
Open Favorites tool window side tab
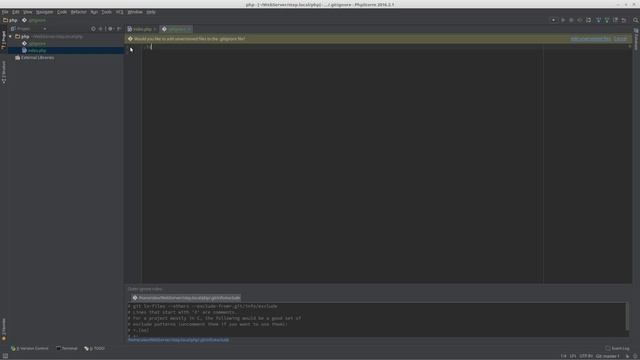tap(4, 329)
